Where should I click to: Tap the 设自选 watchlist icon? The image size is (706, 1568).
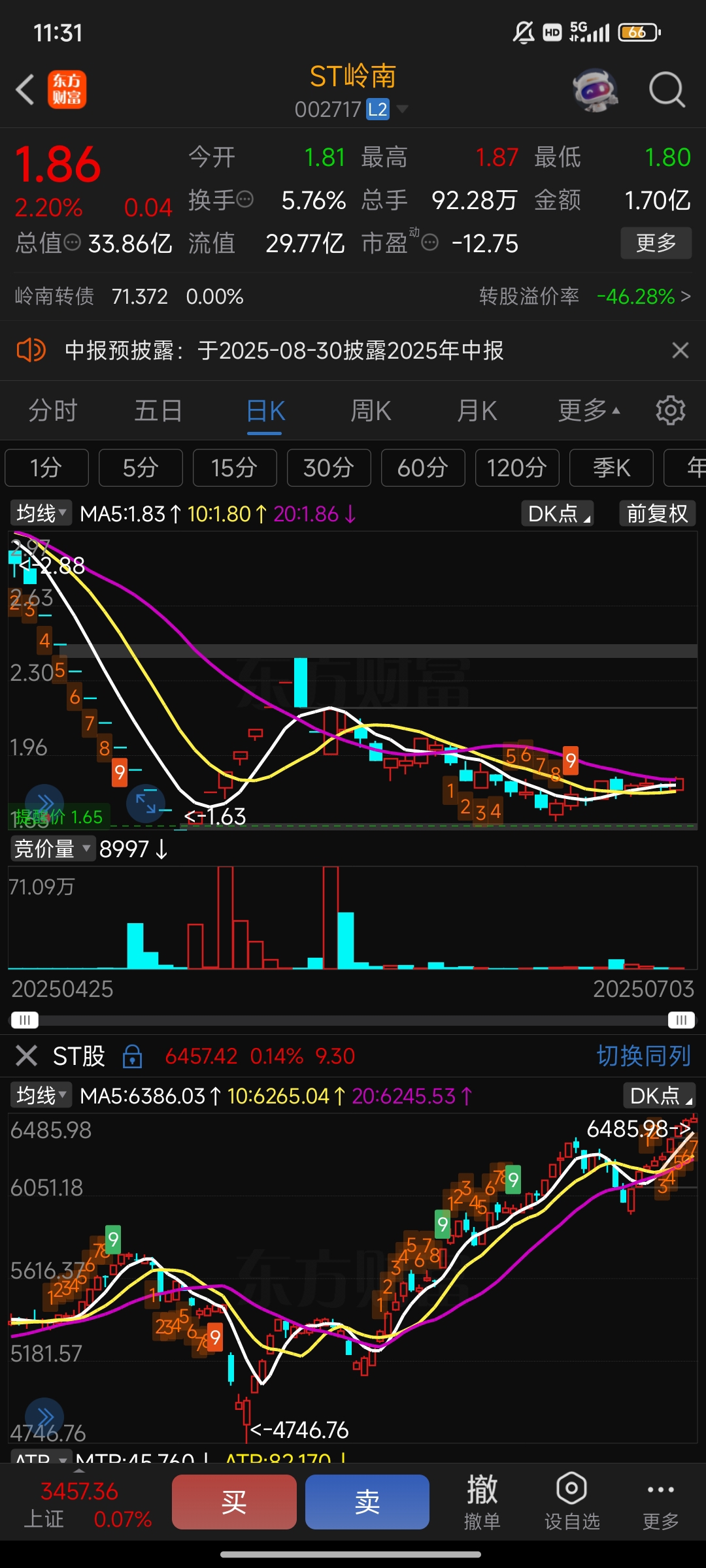[572, 1502]
